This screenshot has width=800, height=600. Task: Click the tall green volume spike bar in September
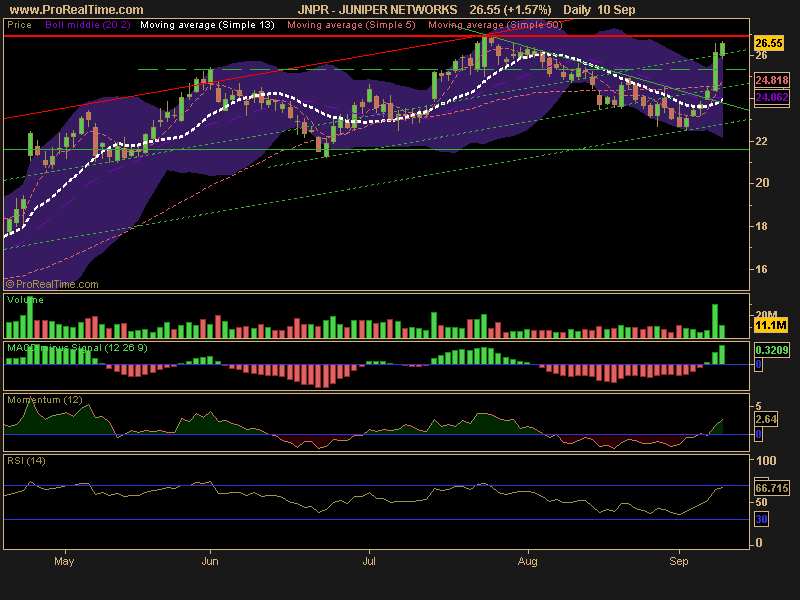715,321
